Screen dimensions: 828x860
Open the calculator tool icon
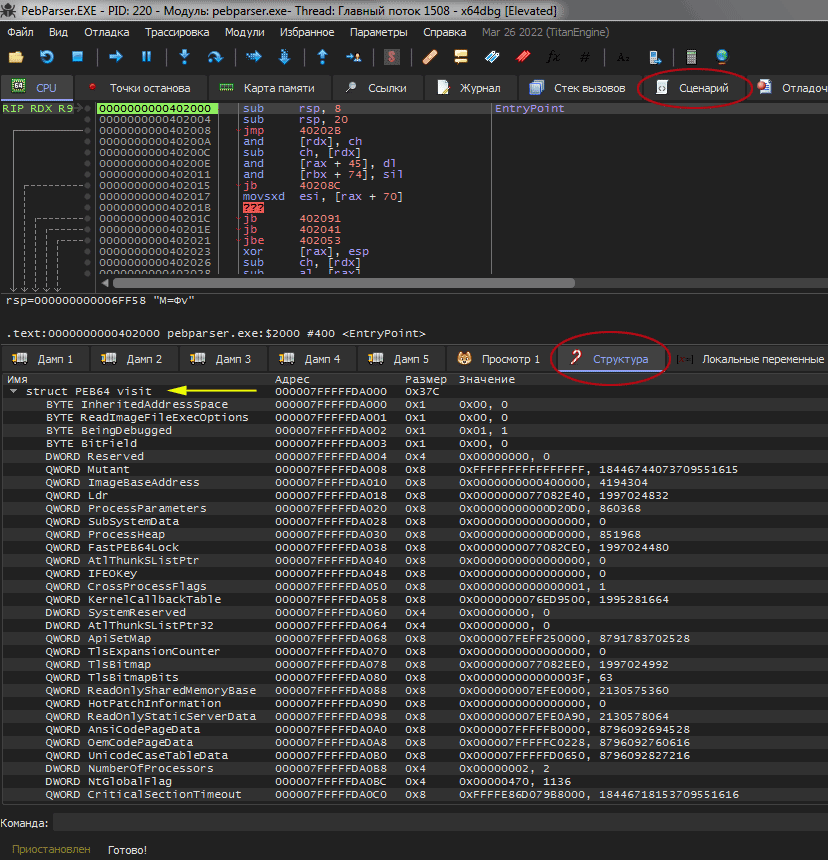click(x=691, y=57)
